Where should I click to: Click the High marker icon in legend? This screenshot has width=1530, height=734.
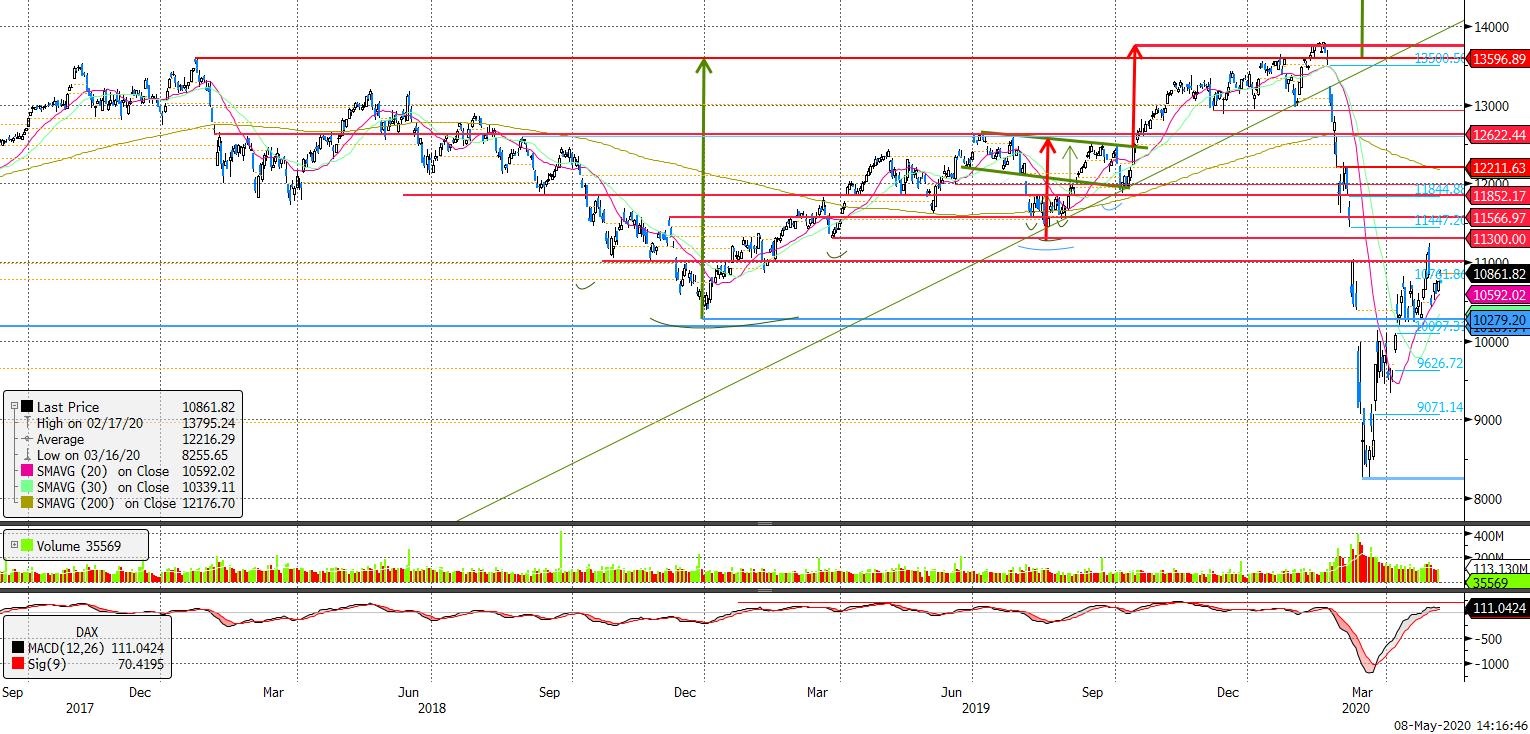coord(26,423)
